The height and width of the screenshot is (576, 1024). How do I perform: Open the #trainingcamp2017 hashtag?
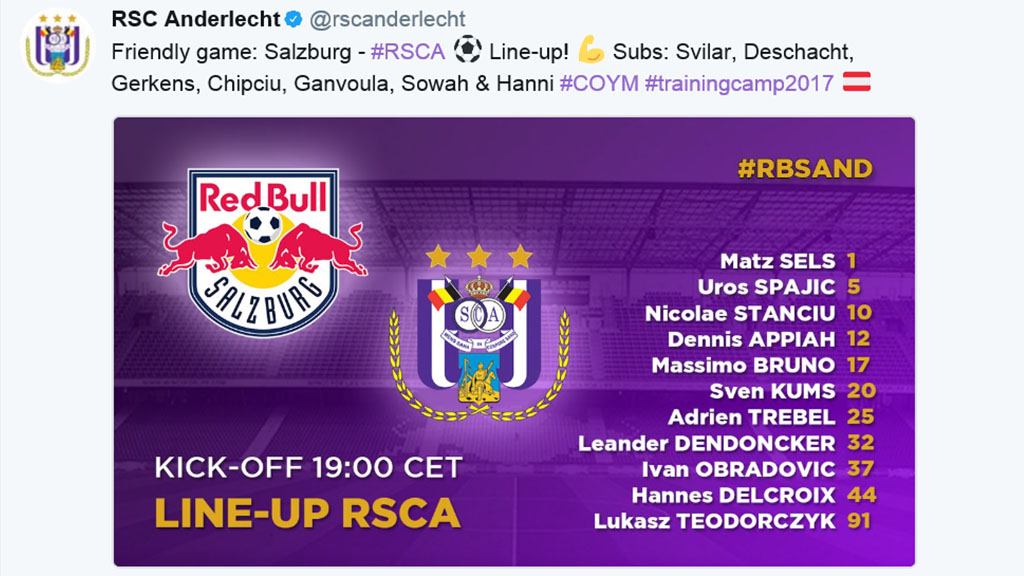point(739,84)
